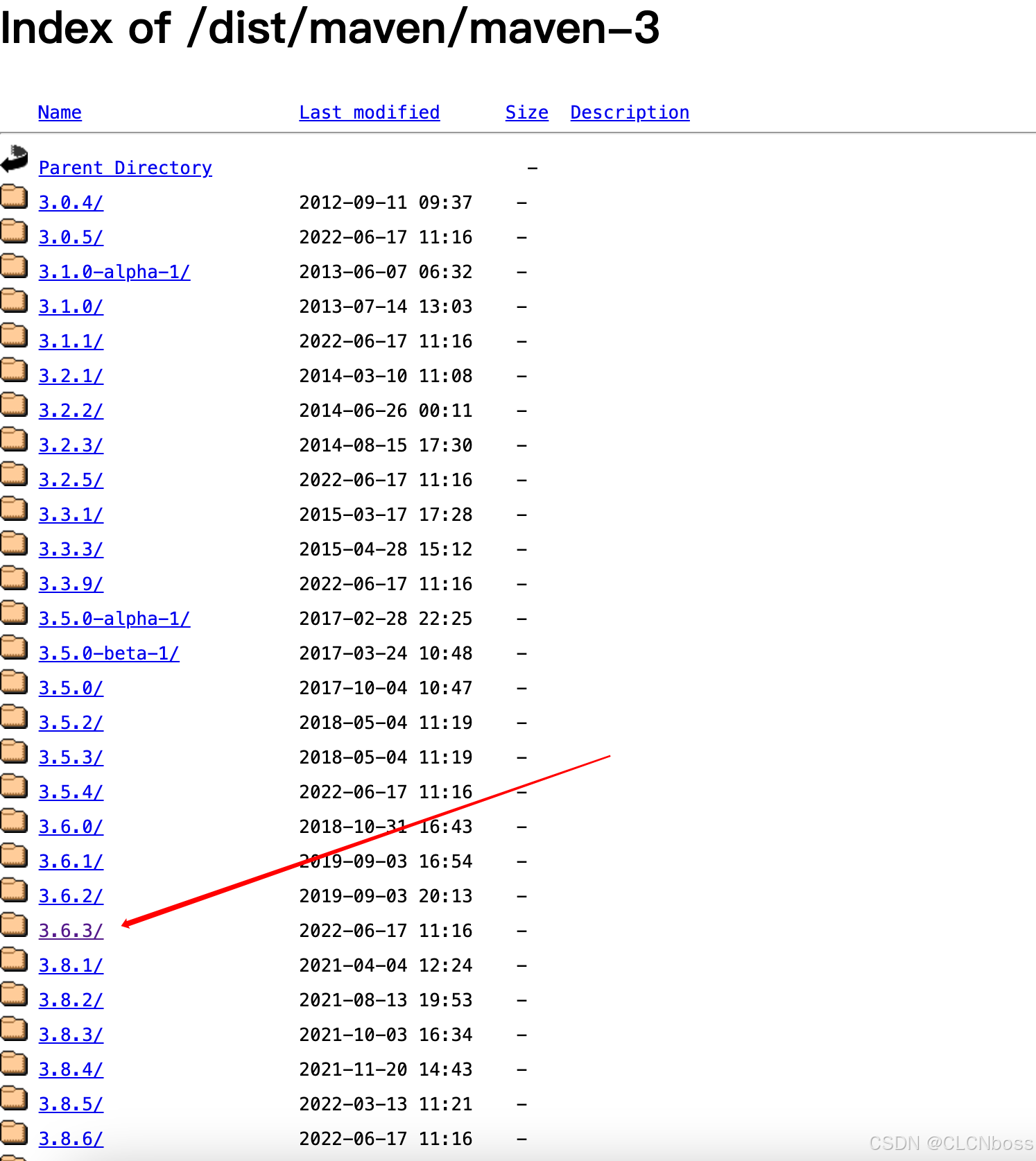Open the 3.3.9/ directory link
The image size is (1036, 1161).
71,584
